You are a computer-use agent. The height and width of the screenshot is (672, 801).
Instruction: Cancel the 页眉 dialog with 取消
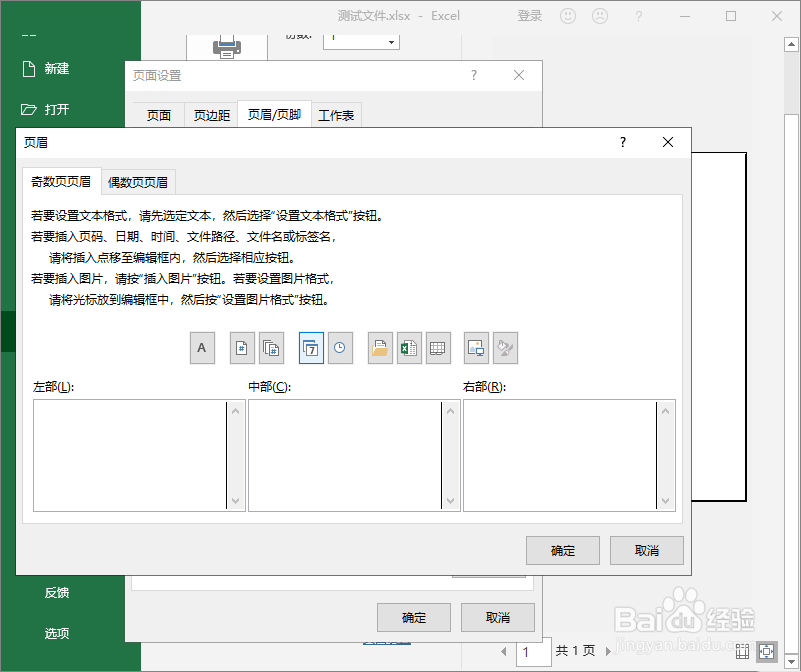646,550
